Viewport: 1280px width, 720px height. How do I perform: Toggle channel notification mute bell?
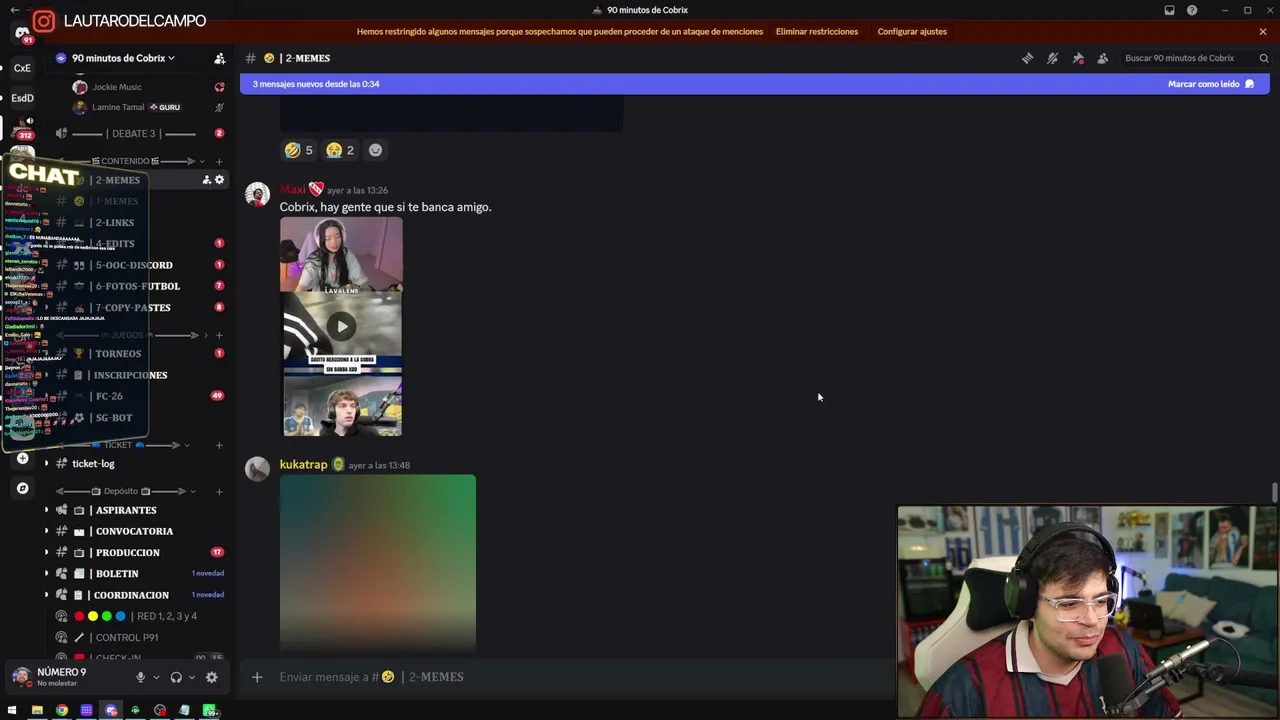tap(1052, 58)
